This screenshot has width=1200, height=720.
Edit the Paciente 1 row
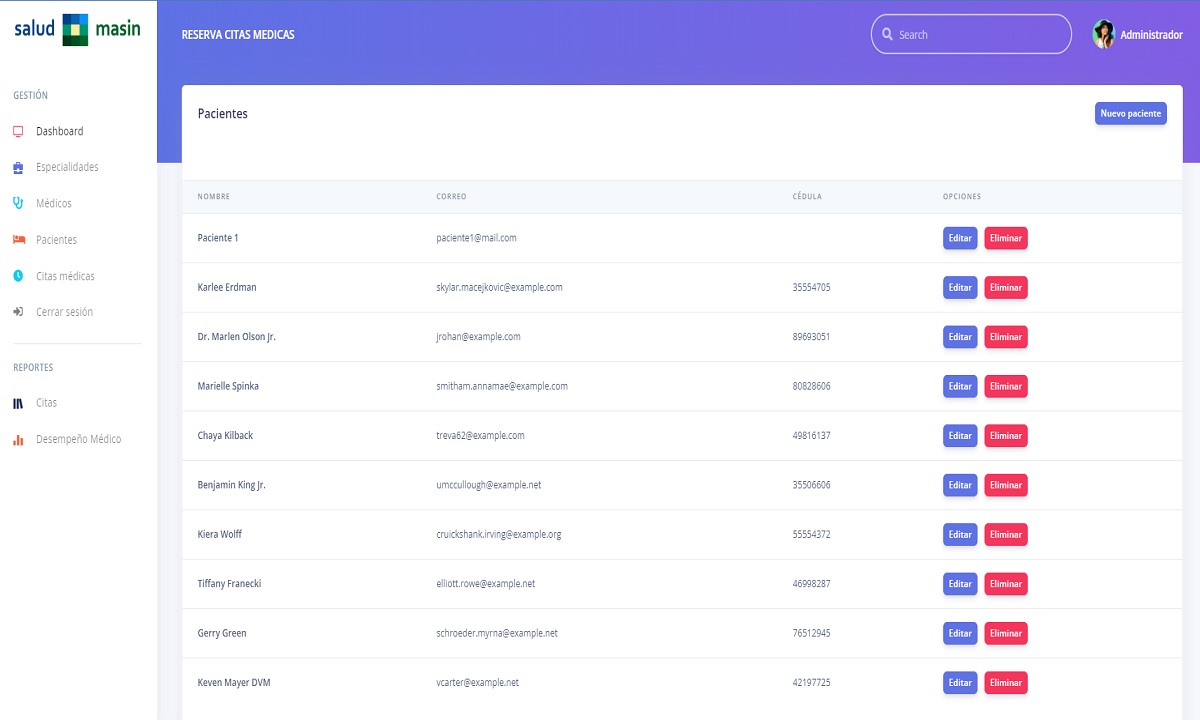pos(960,238)
